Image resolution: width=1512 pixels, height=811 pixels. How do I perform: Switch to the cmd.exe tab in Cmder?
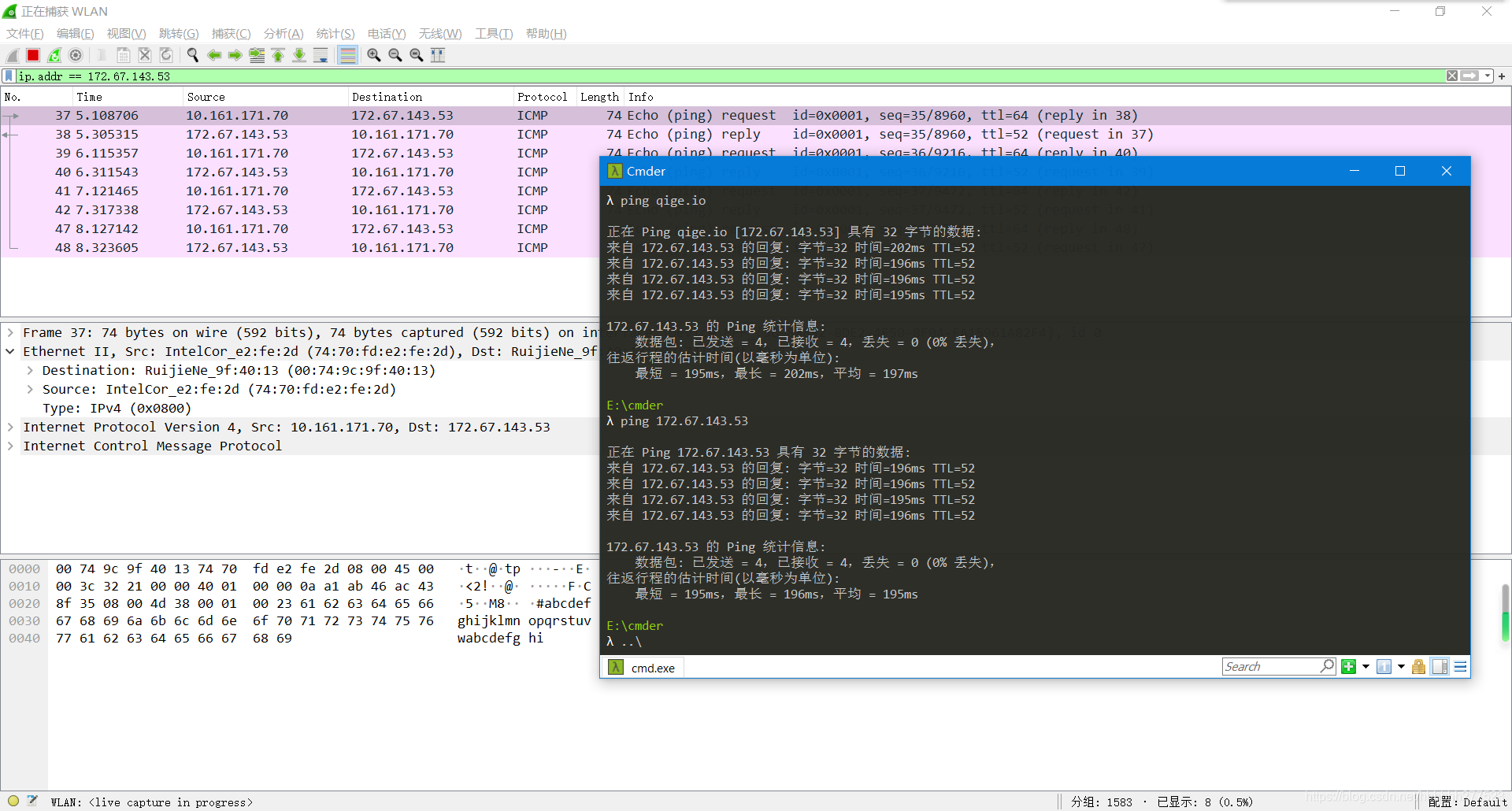(x=643, y=668)
